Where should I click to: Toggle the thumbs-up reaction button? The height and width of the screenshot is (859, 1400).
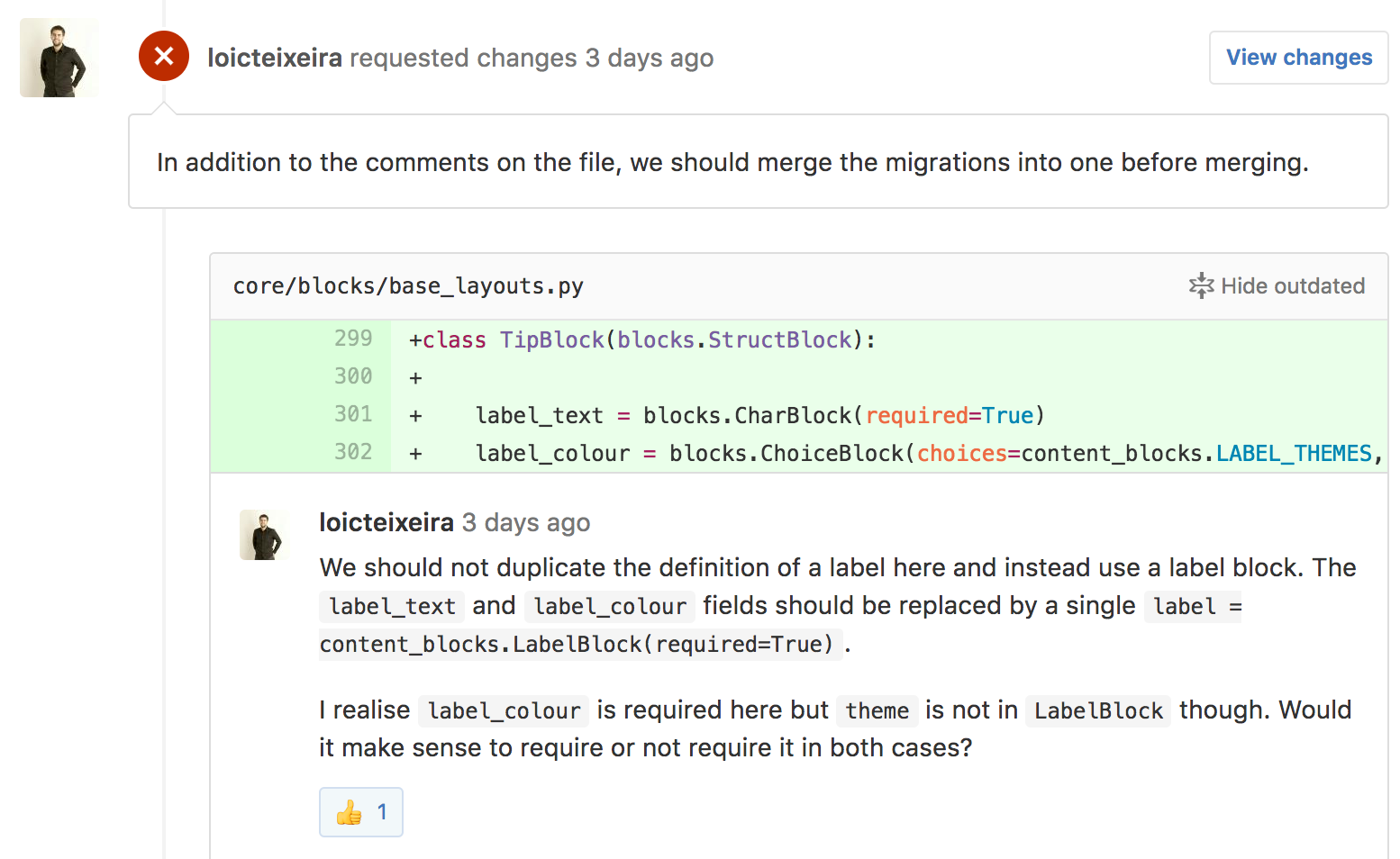tap(361, 812)
